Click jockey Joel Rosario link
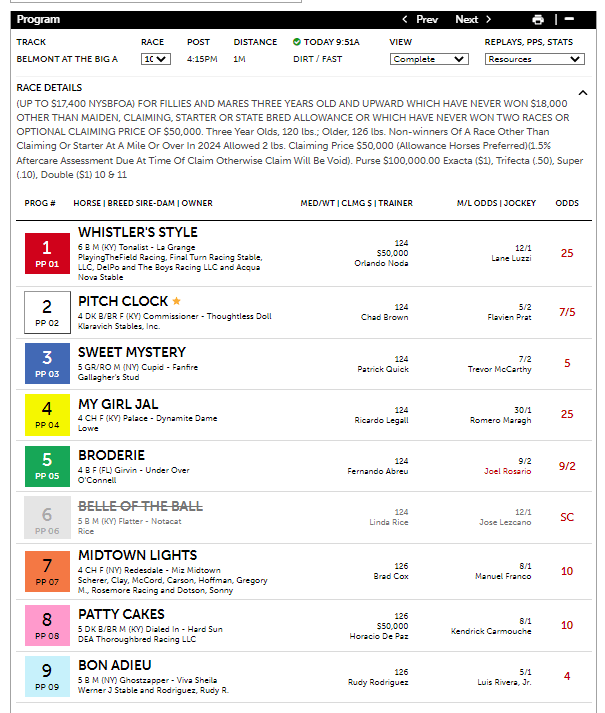 tap(508, 471)
